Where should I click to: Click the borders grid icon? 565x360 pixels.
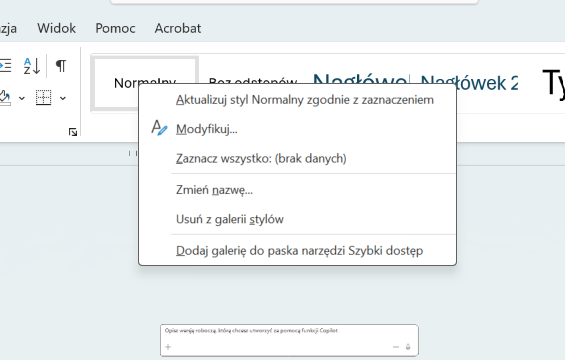point(44,98)
